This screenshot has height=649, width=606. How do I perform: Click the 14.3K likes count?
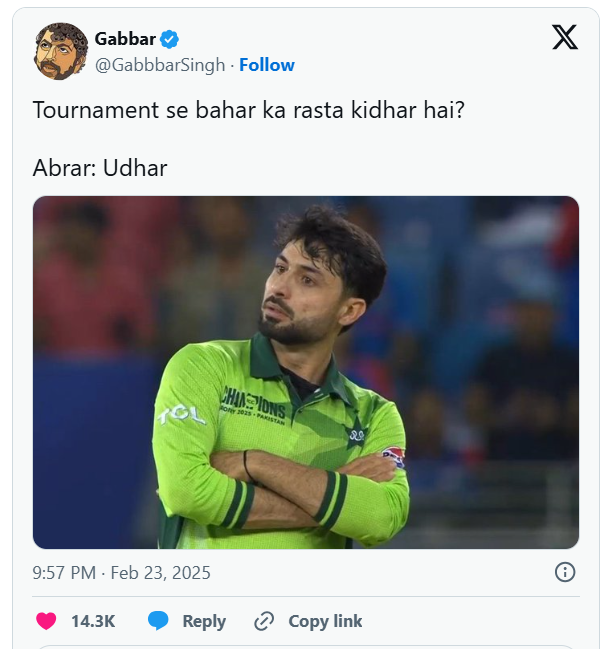pyautogui.click(x=93, y=621)
